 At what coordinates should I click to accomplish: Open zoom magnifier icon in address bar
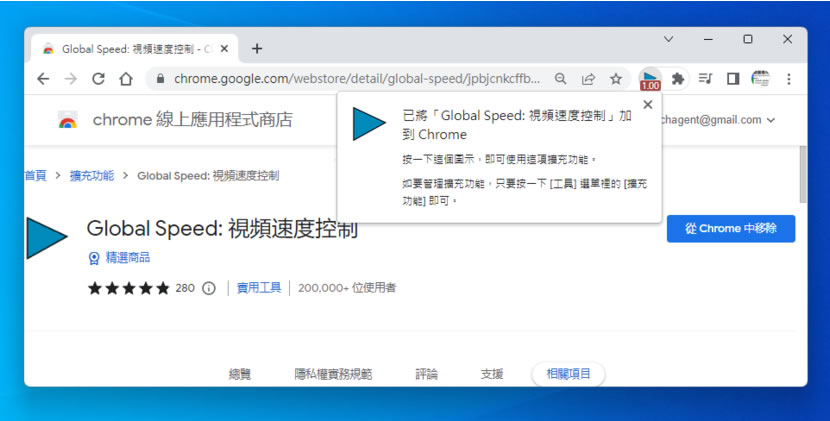point(560,79)
